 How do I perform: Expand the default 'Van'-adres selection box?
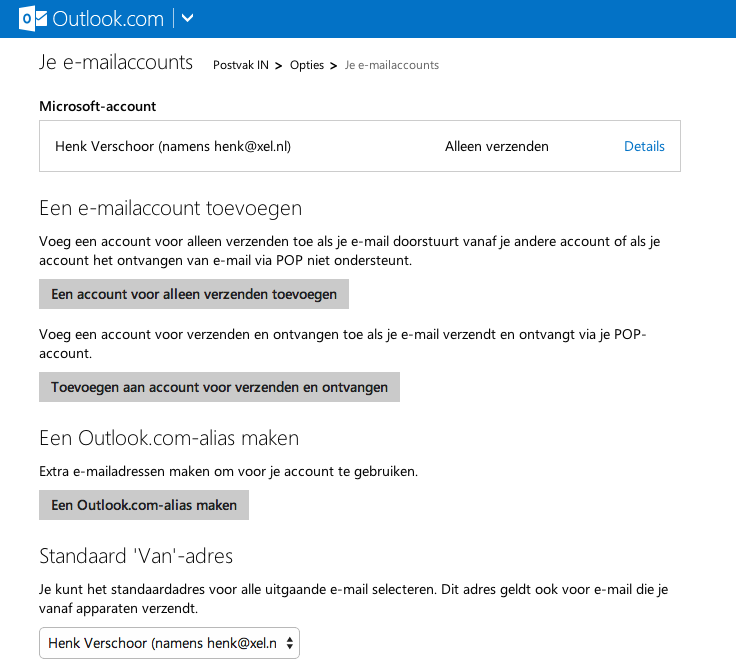pos(169,643)
